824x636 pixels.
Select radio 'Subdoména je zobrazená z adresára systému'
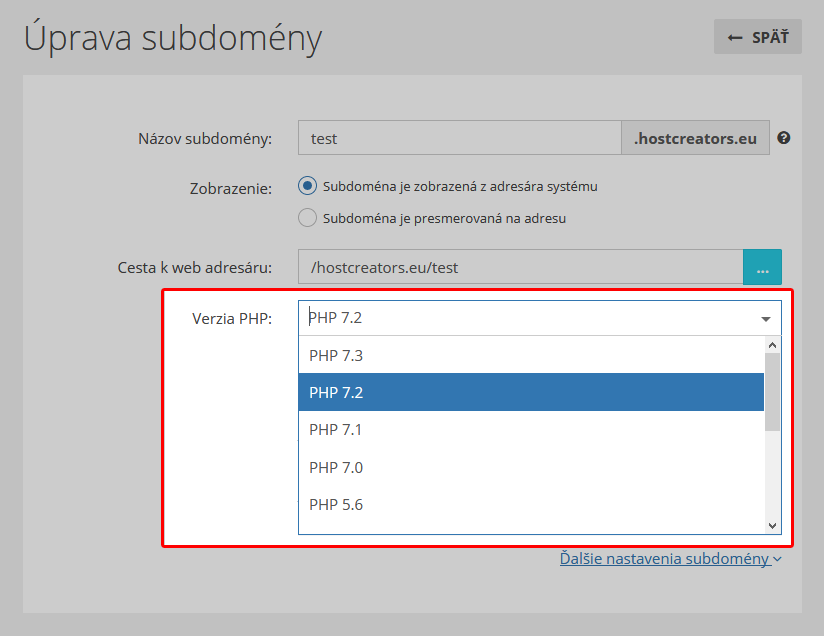click(307, 186)
